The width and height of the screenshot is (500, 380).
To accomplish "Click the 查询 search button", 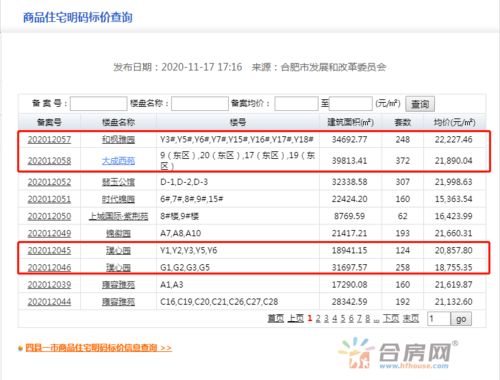I will [420, 104].
